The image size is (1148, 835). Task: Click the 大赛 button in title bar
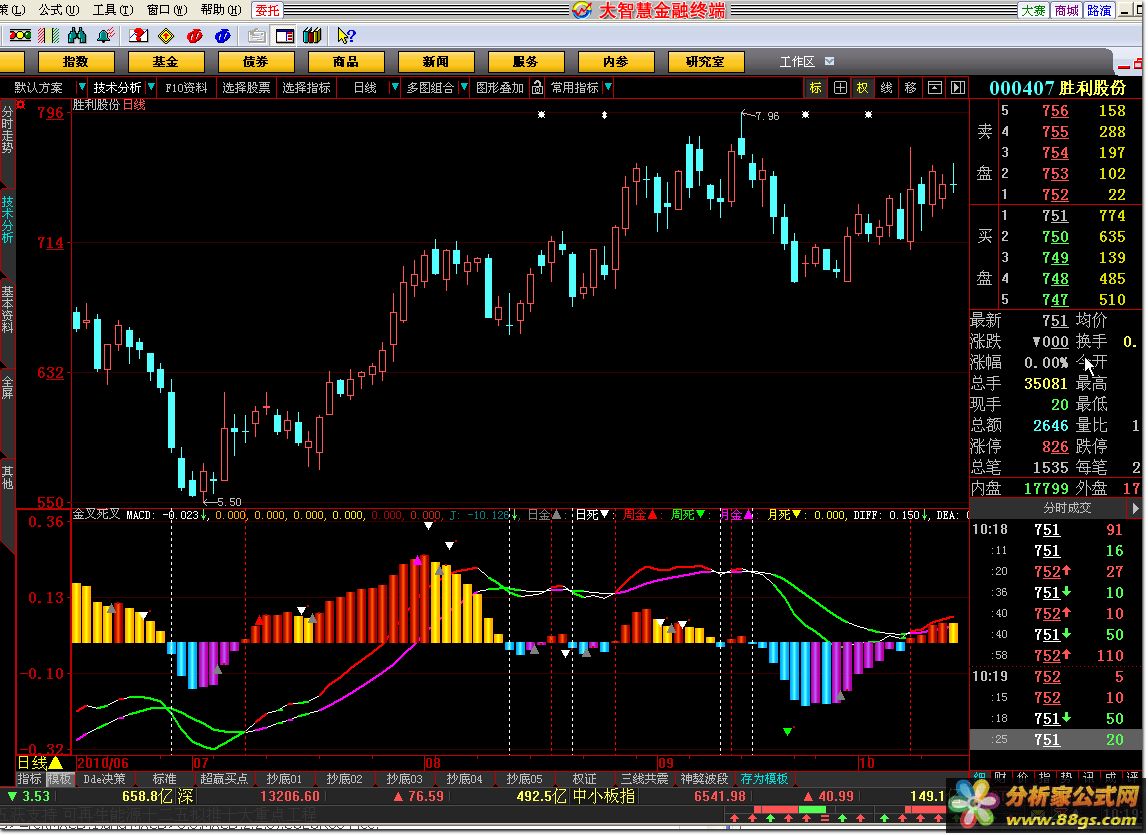click(1033, 10)
